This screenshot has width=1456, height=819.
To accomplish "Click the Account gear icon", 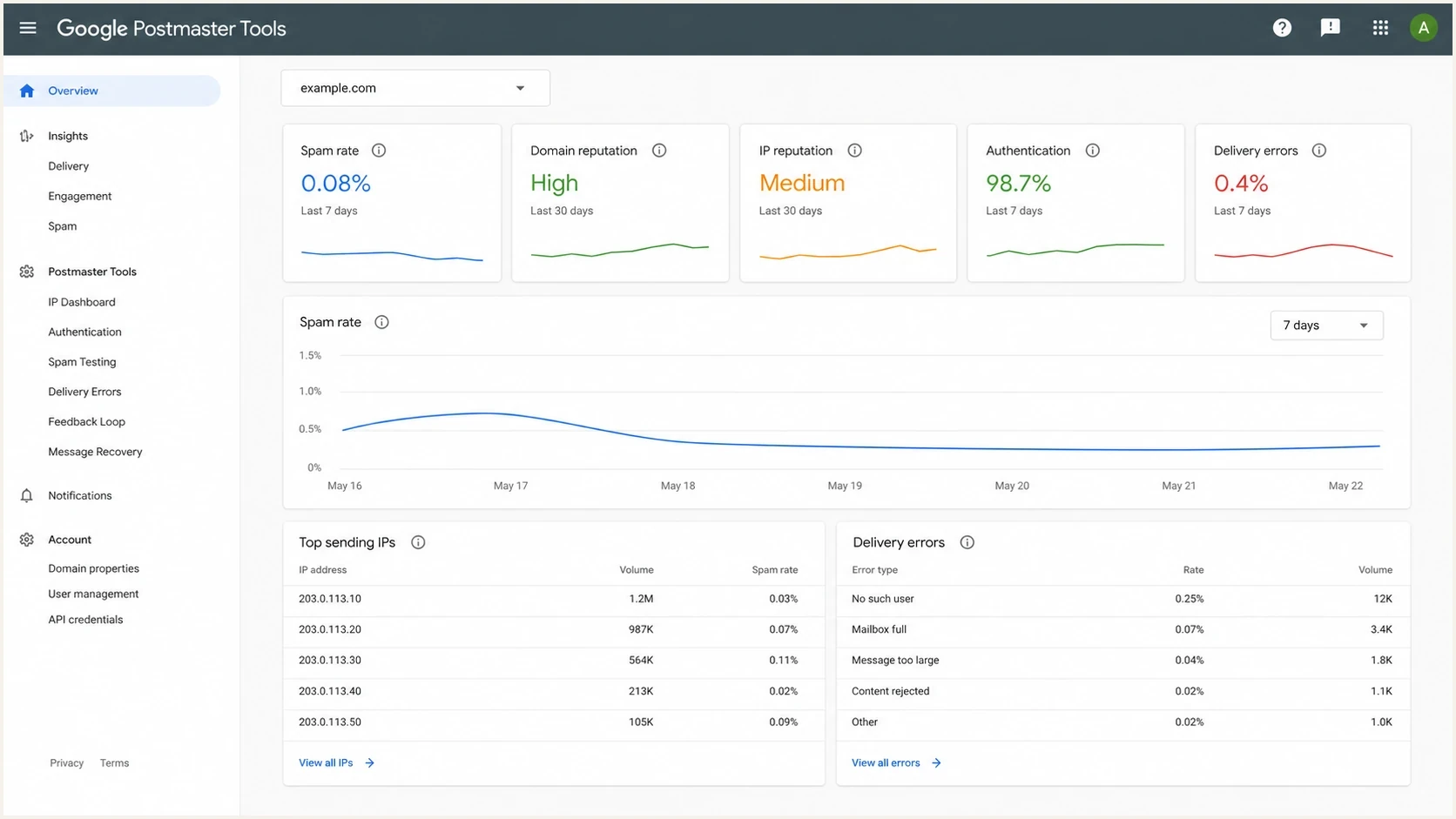I will click(x=27, y=540).
